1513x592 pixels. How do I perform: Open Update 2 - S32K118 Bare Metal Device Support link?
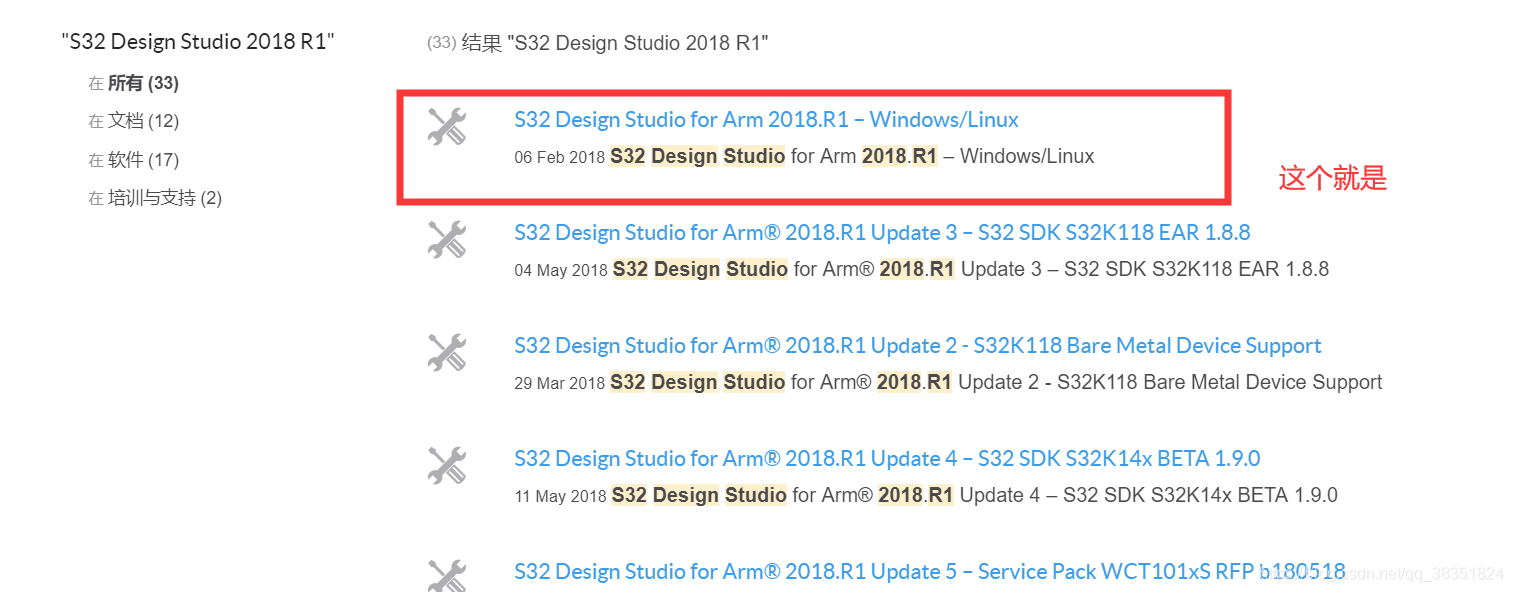[x=917, y=346]
